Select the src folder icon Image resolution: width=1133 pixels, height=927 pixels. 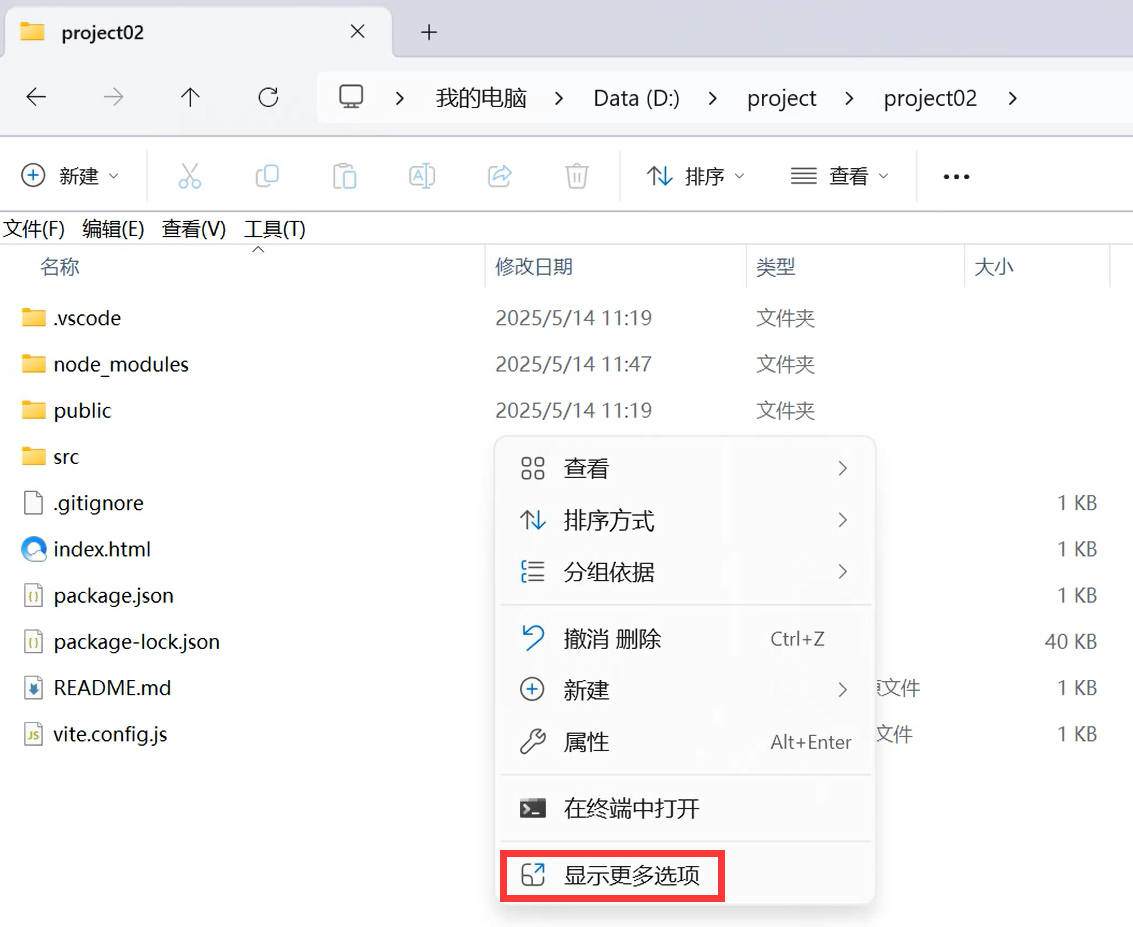point(33,456)
